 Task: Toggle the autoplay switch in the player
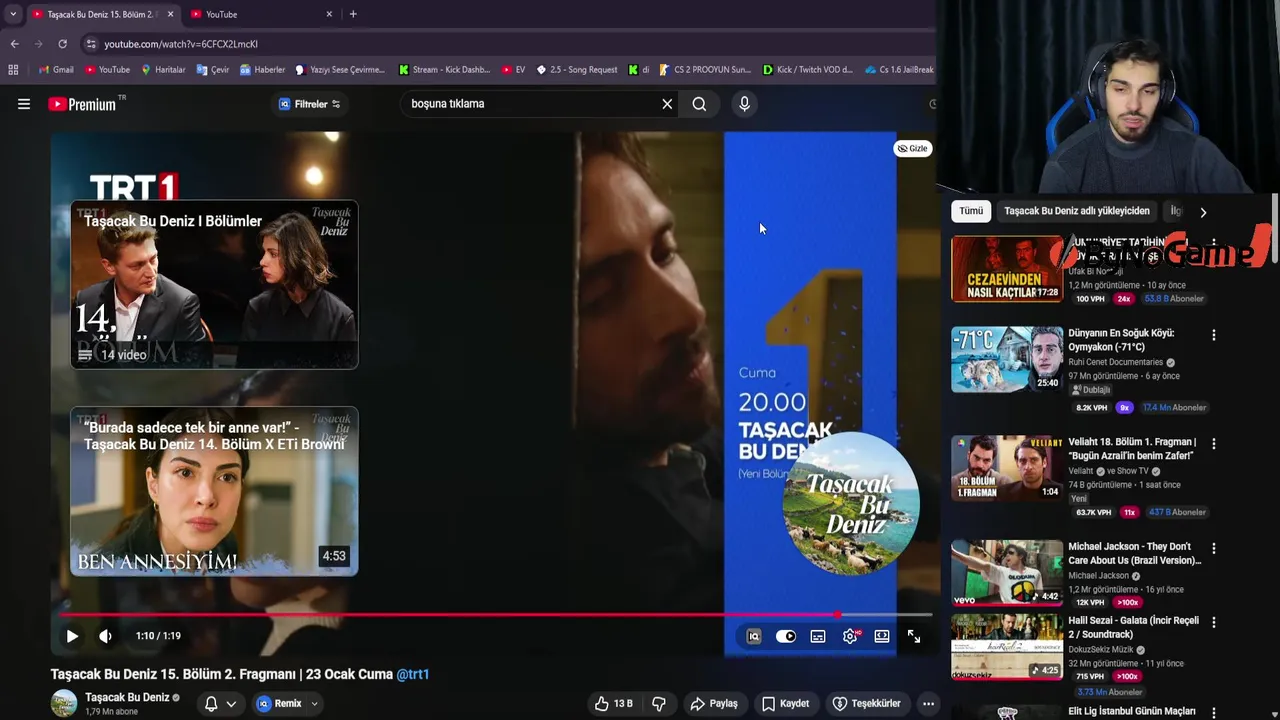786,636
